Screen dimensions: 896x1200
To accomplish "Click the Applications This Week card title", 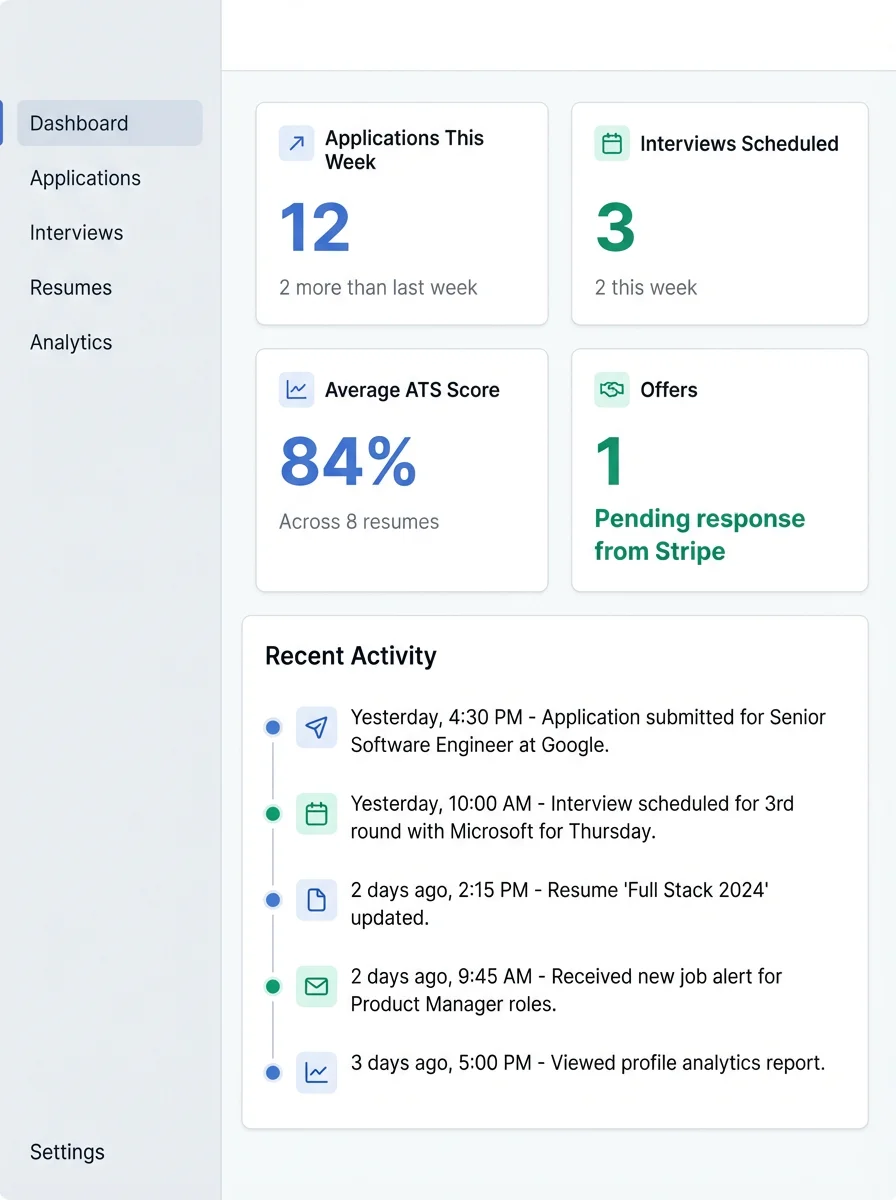I will click(x=404, y=150).
